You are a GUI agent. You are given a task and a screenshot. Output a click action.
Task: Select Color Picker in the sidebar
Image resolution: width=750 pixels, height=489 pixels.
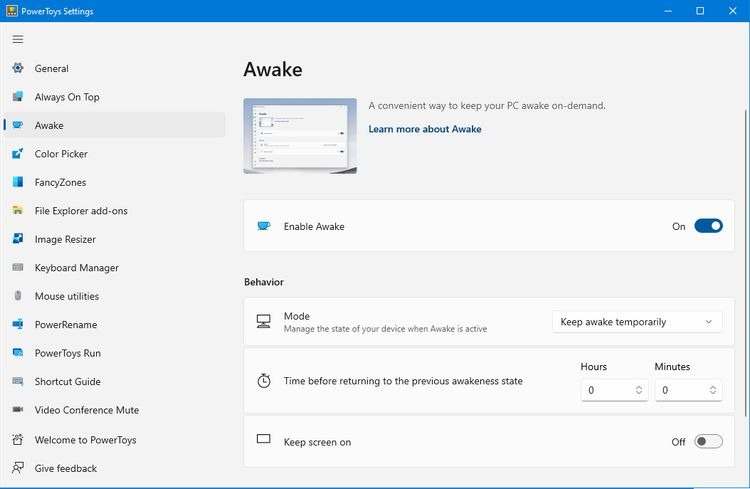point(114,154)
